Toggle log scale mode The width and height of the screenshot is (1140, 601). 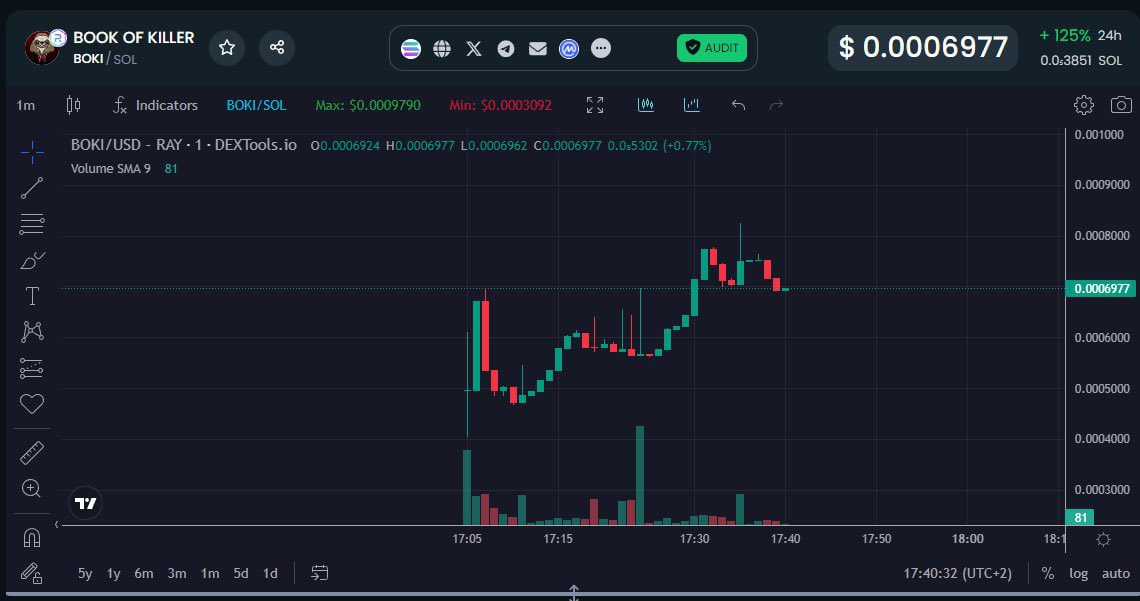click(1078, 573)
